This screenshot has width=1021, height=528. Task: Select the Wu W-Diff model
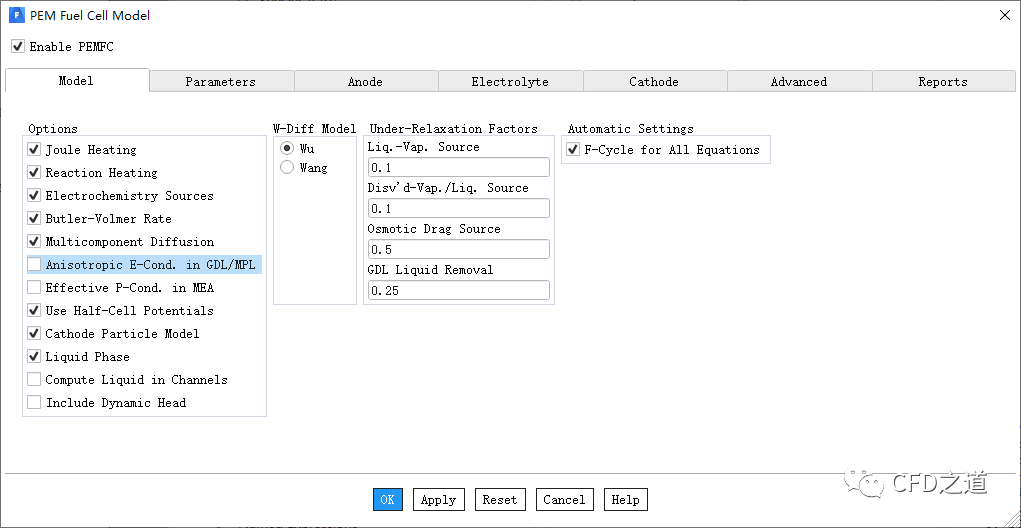[287, 148]
